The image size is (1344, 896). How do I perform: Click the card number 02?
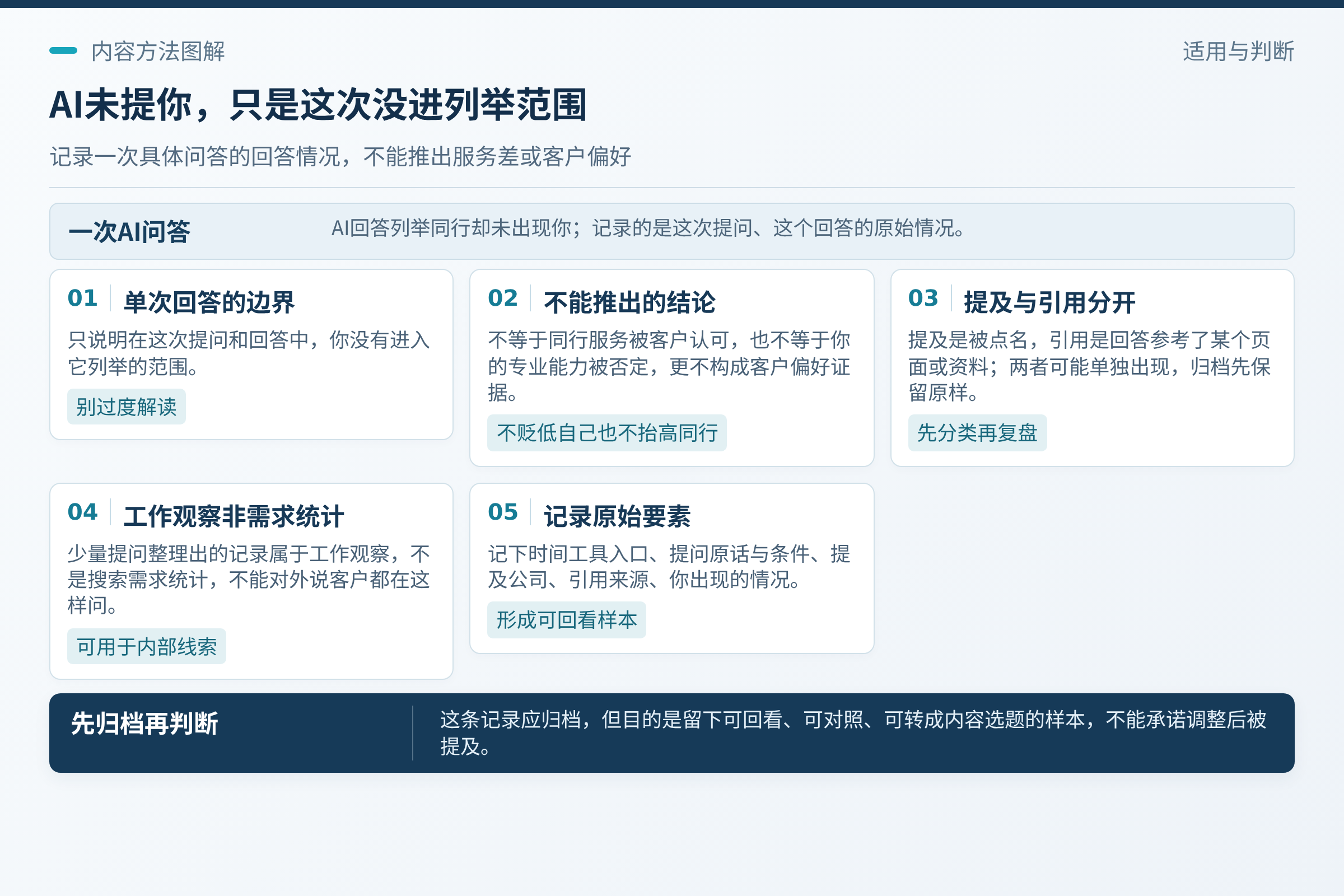pos(503,298)
